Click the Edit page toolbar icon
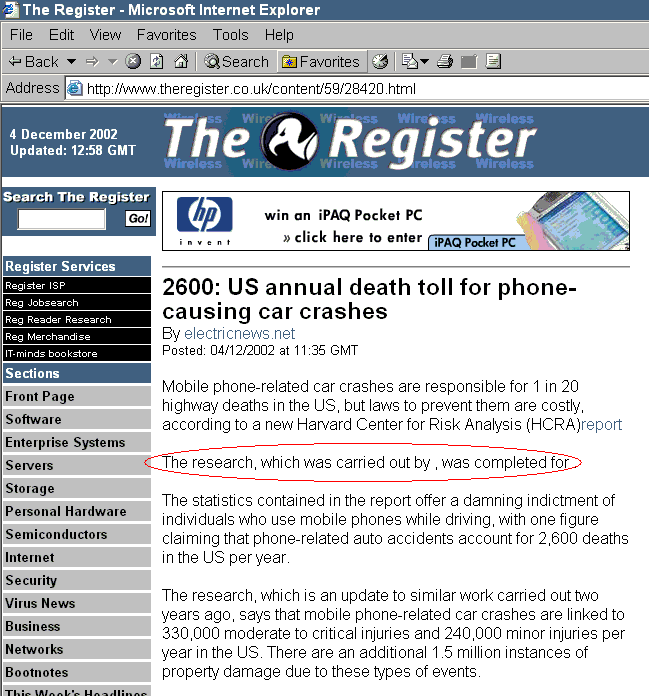This screenshot has width=649, height=696. (469, 61)
